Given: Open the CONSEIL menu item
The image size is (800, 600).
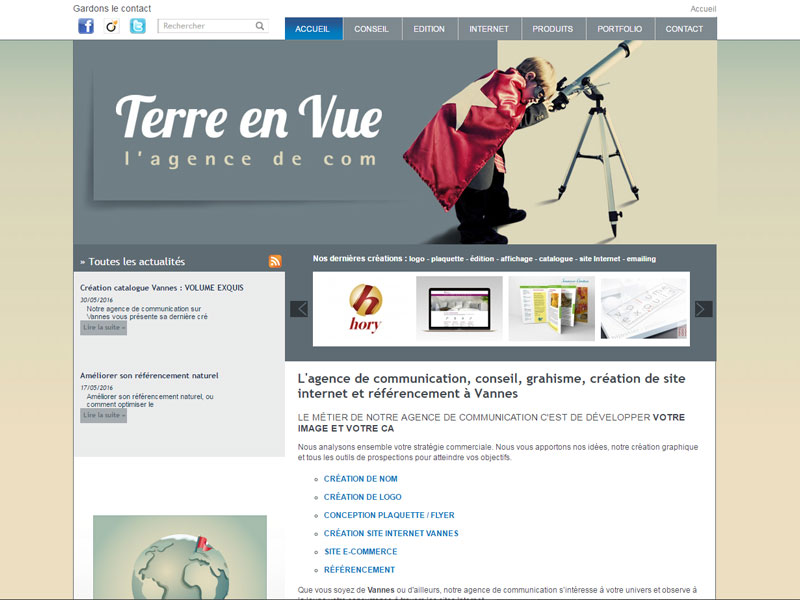Looking at the screenshot, I should [372, 29].
